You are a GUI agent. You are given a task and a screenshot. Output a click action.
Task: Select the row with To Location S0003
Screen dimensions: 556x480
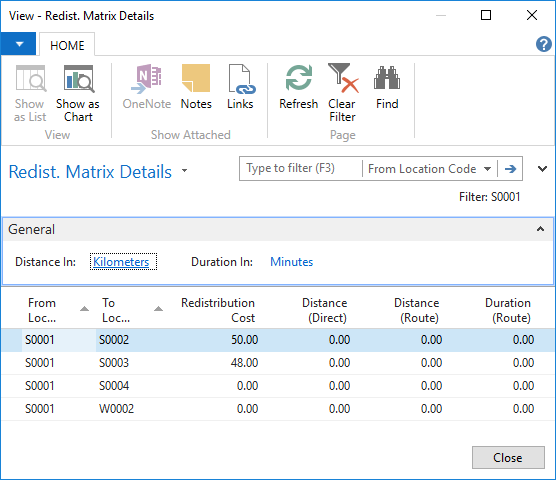pos(278,363)
